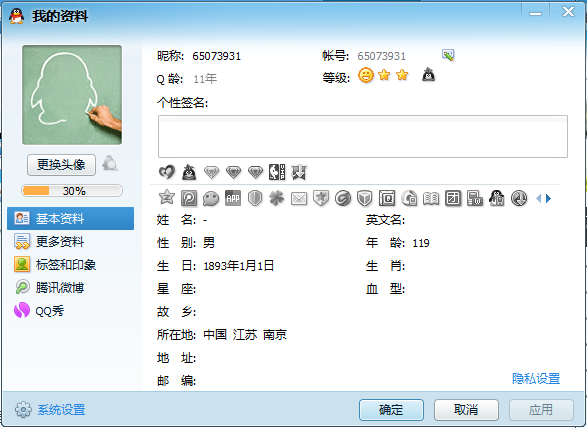Open the 系统设置 link
The height and width of the screenshot is (428, 587).
pyautogui.click(x=61, y=410)
